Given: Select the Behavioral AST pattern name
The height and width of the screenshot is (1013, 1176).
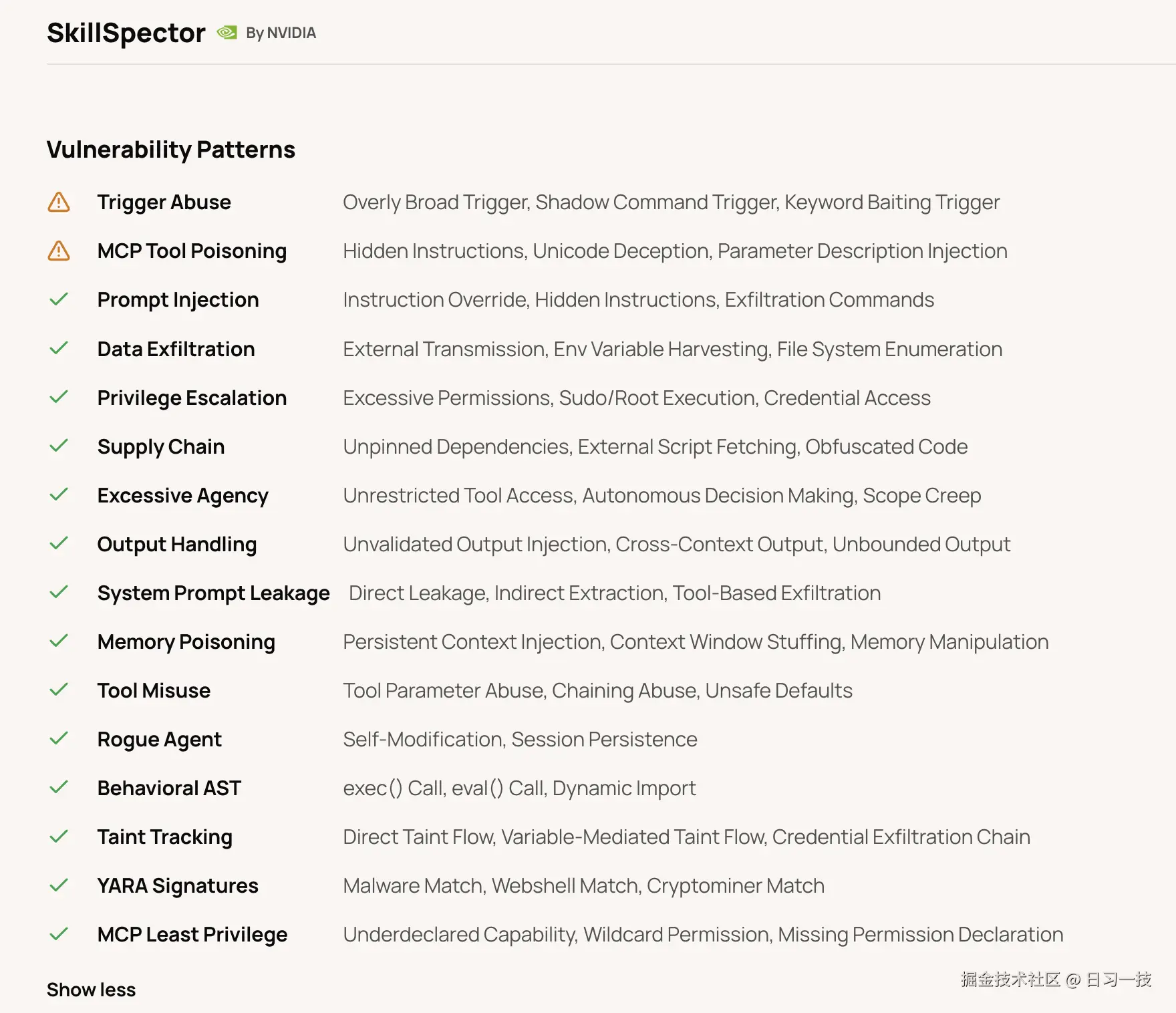Looking at the screenshot, I should point(169,788).
